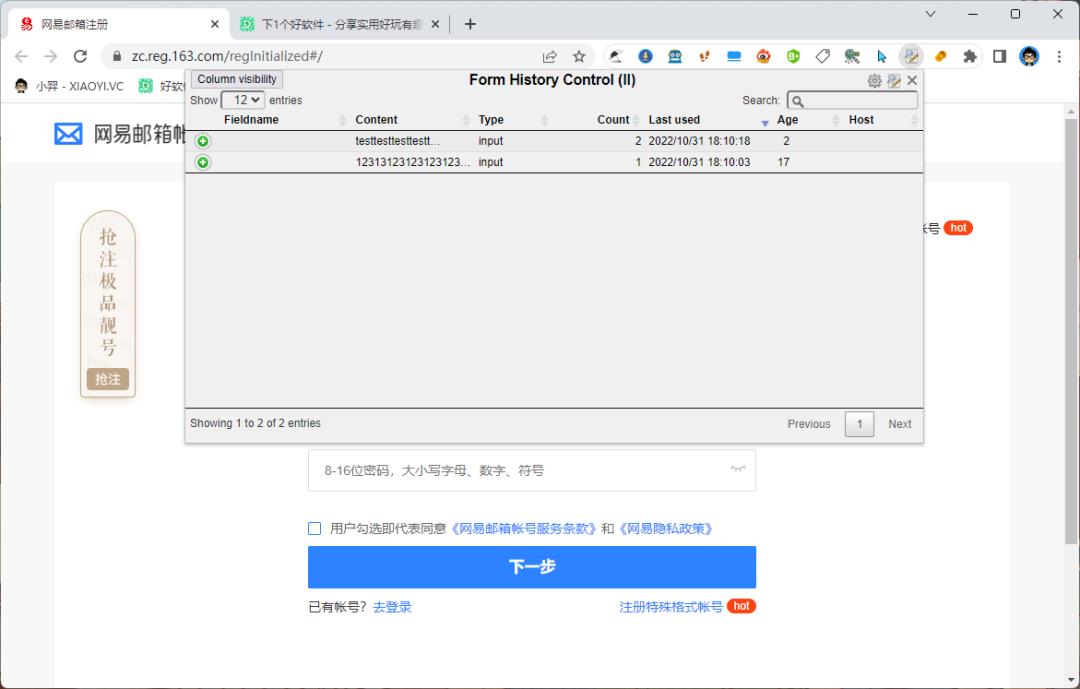Open the Form History Control settings gear

click(875, 80)
